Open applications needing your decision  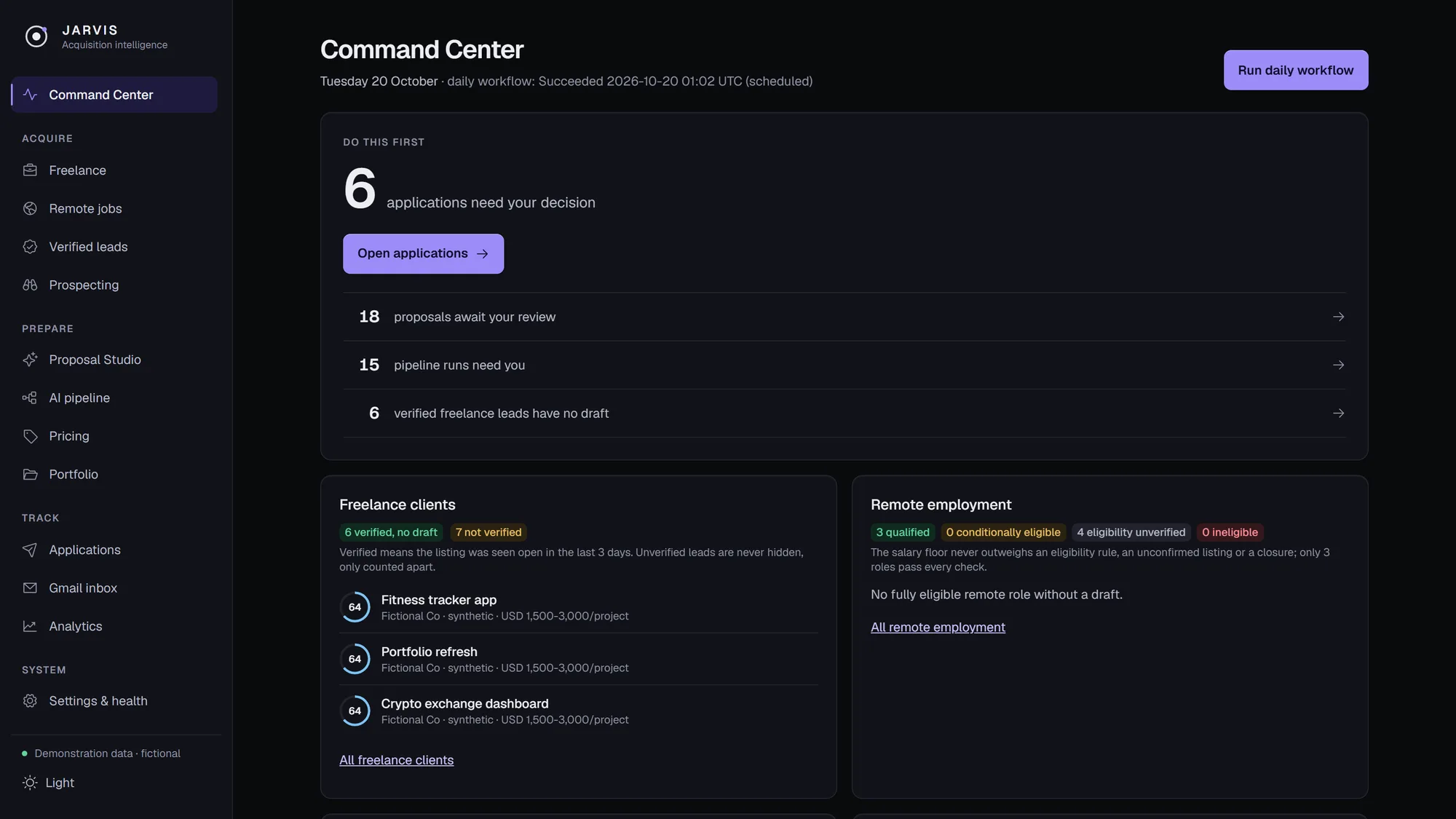coord(423,253)
